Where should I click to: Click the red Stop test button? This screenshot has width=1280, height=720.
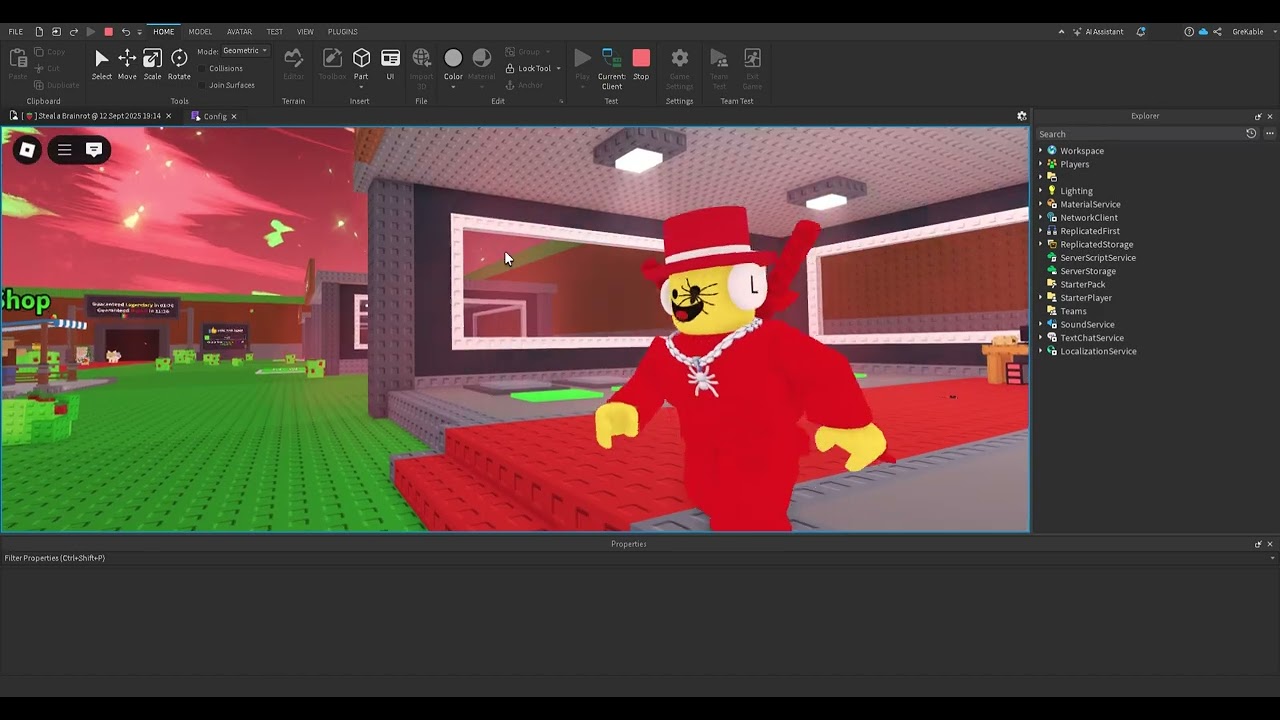pyautogui.click(x=641, y=58)
